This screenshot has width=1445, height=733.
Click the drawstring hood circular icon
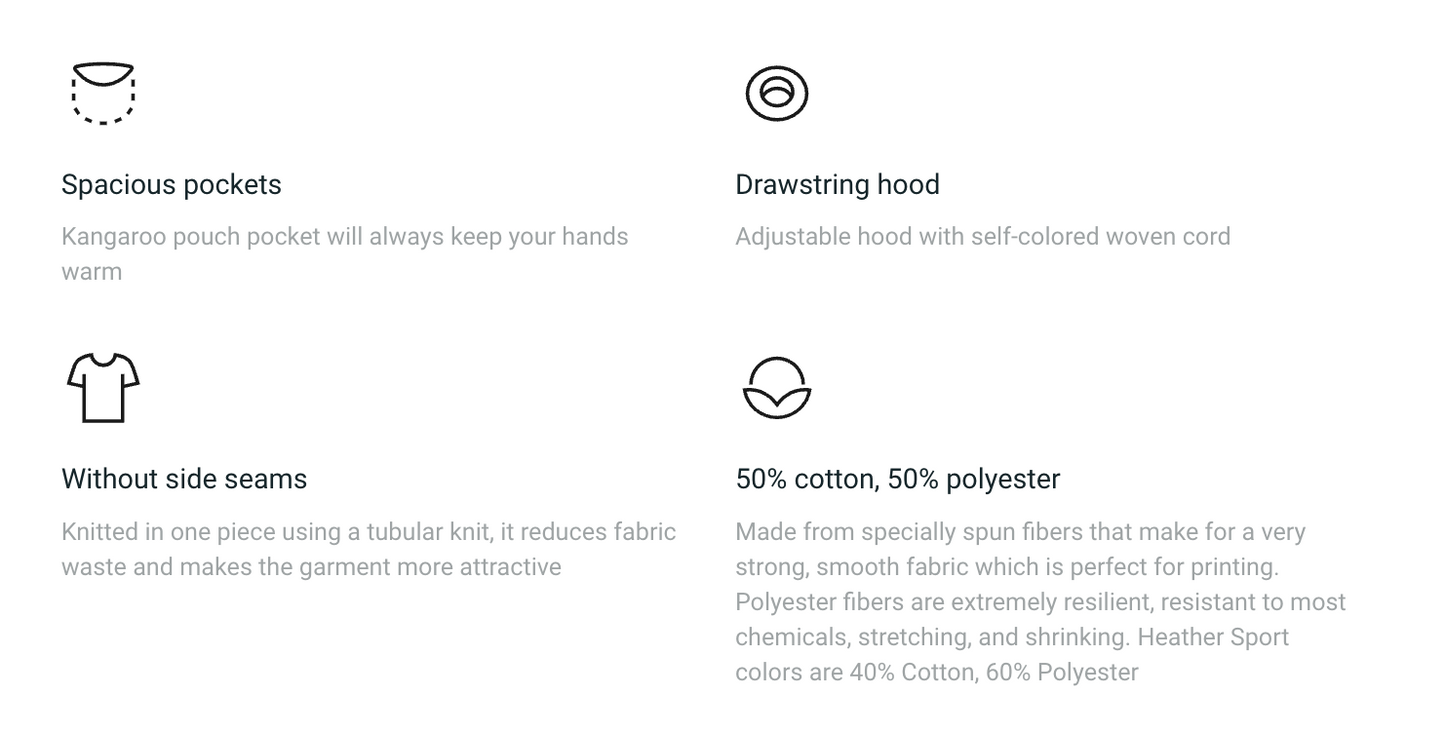[777, 94]
